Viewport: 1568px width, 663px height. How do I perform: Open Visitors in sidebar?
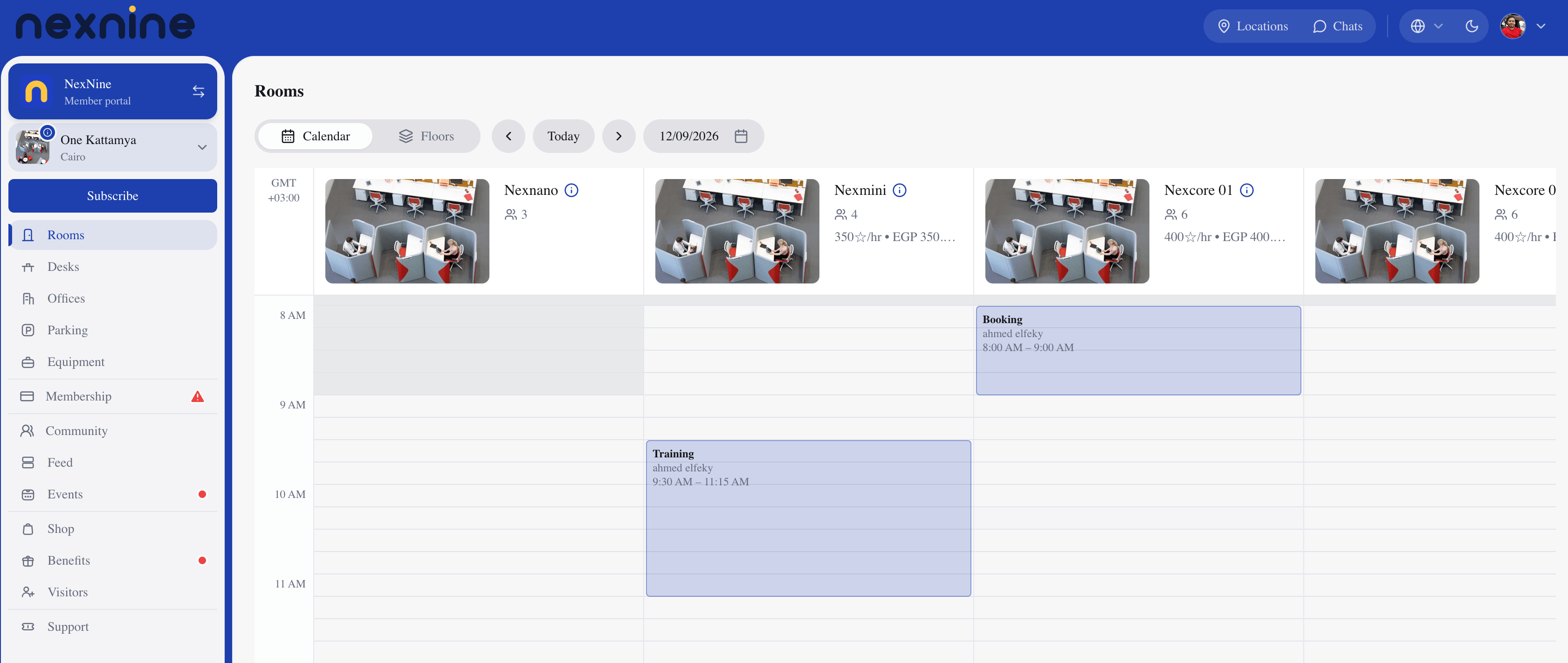tap(113, 593)
